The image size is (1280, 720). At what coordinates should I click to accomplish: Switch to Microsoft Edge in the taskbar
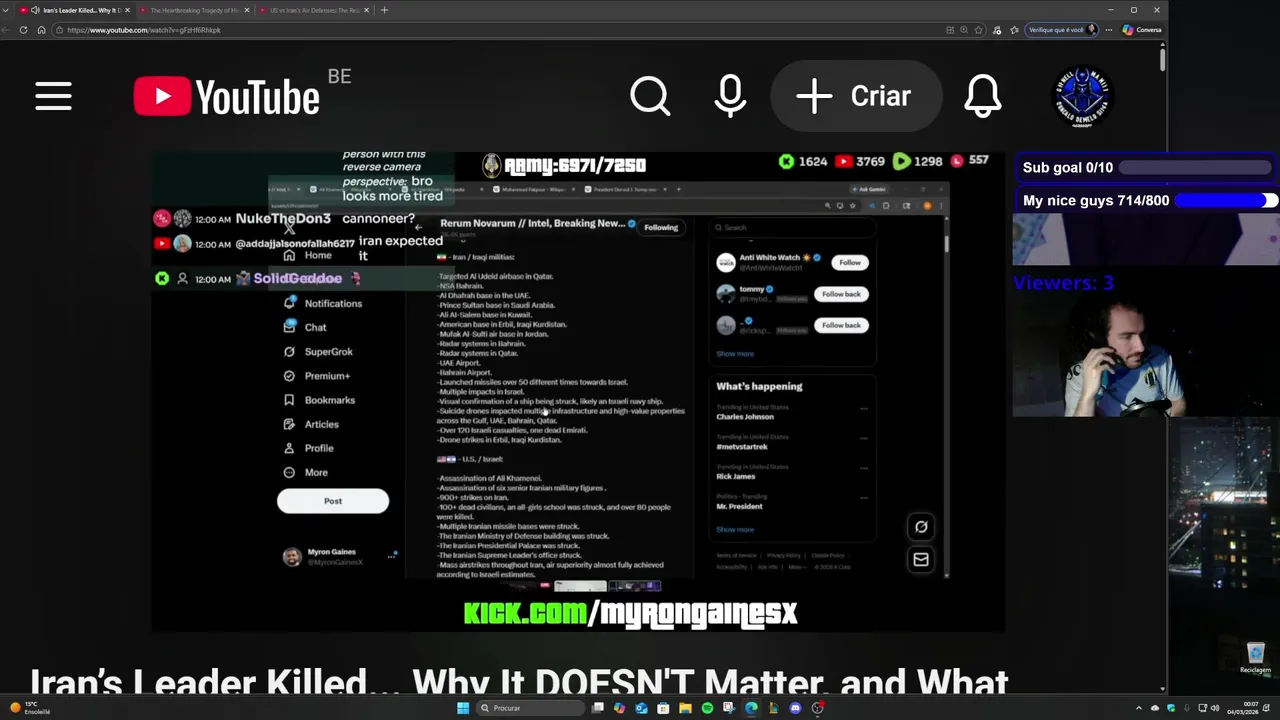[751, 708]
